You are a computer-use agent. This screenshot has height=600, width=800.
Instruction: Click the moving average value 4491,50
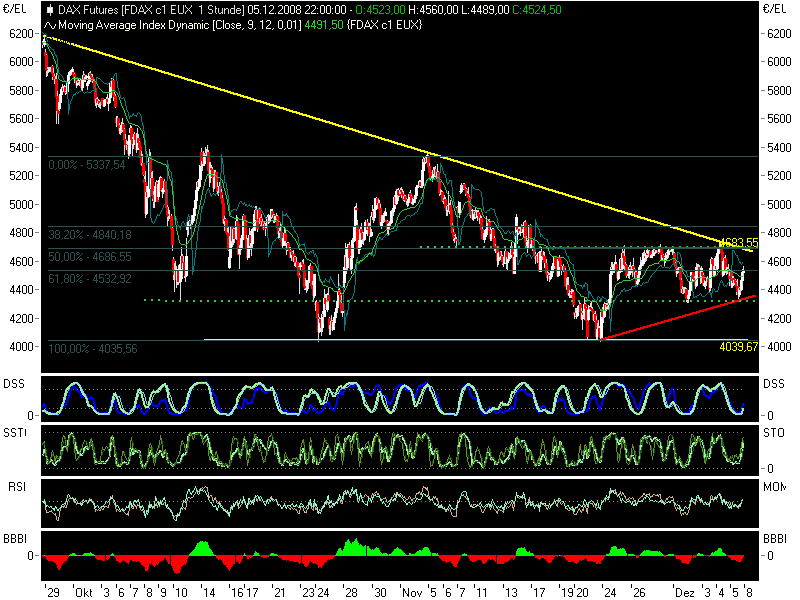[324, 25]
